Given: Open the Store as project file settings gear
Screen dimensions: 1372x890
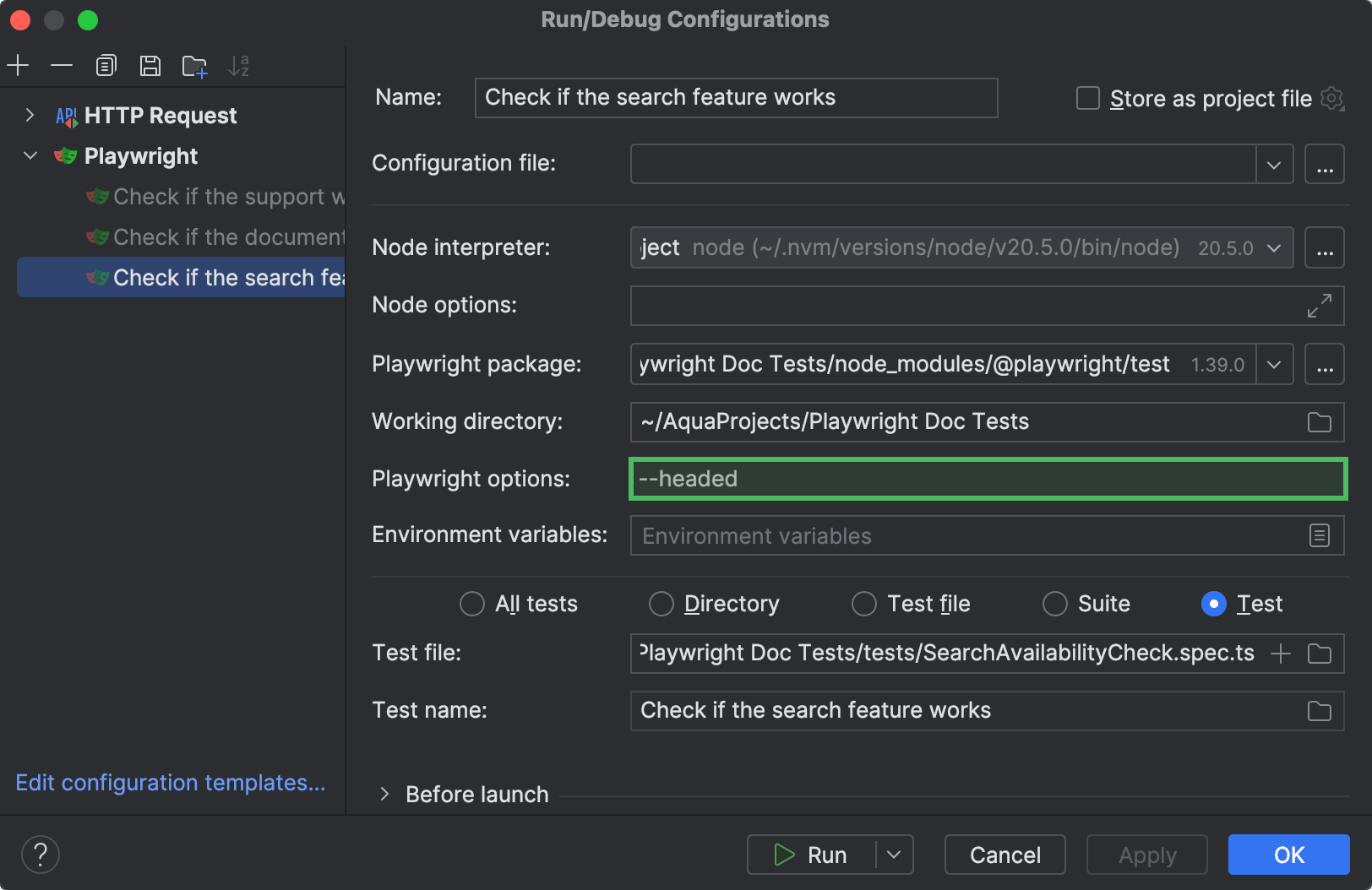Looking at the screenshot, I should (x=1333, y=98).
